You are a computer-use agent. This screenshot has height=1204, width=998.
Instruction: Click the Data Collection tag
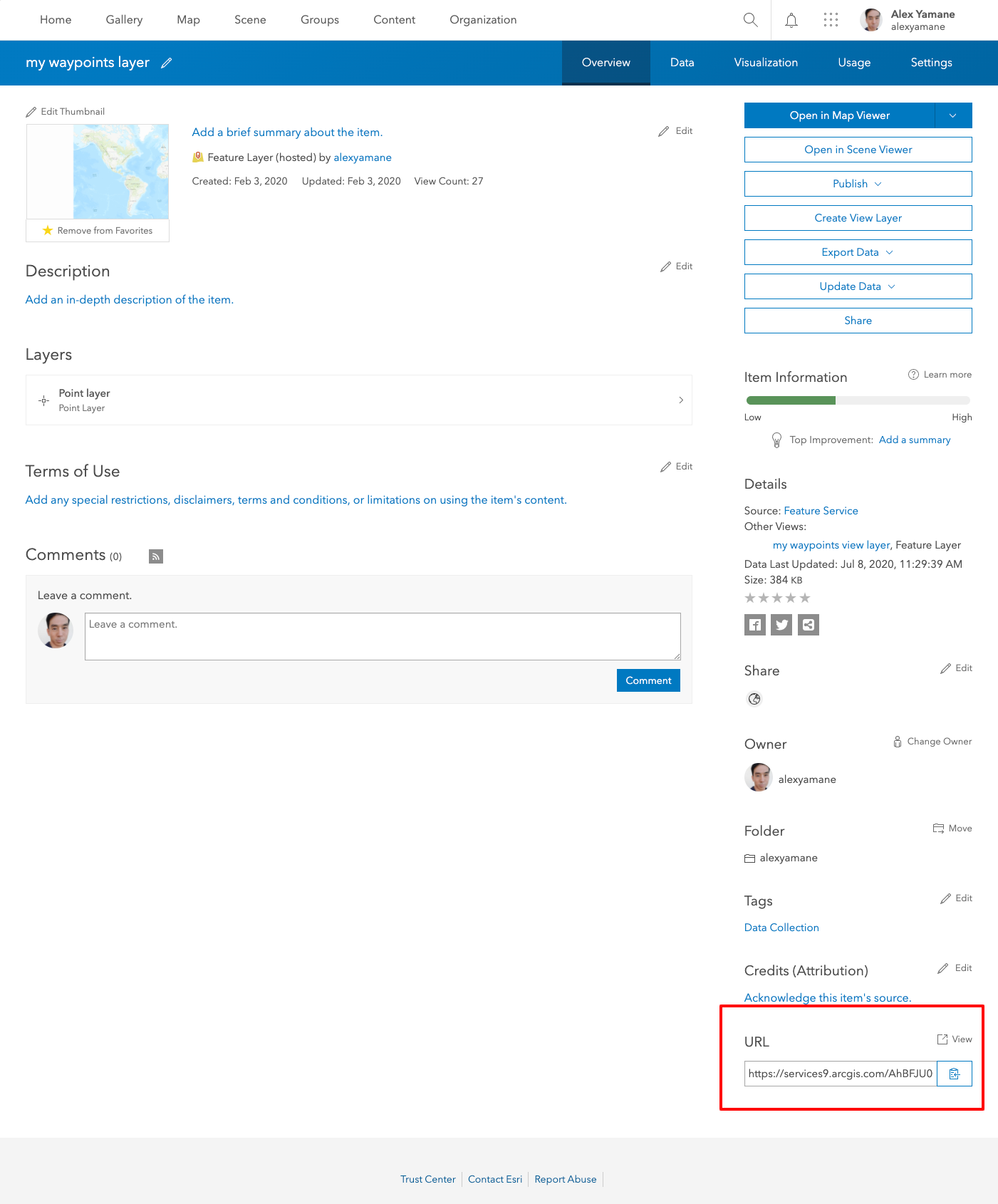(781, 928)
